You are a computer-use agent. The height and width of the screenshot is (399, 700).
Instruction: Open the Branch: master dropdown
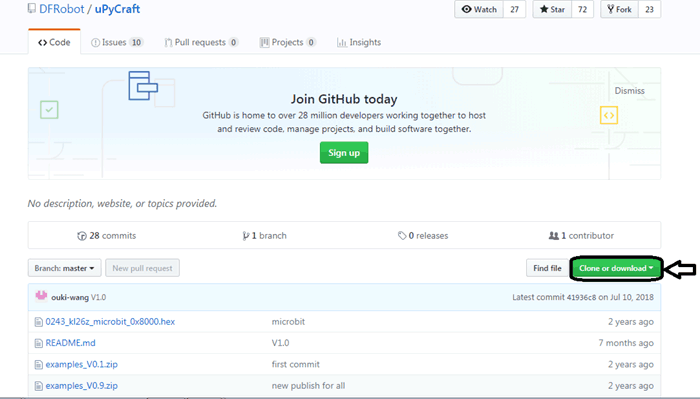point(64,268)
